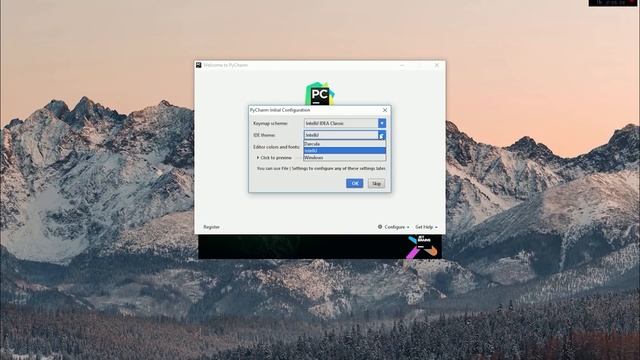The height and width of the screenshot is (360, 640).
Task: Expand the Click to preview section
Action: 274,158
